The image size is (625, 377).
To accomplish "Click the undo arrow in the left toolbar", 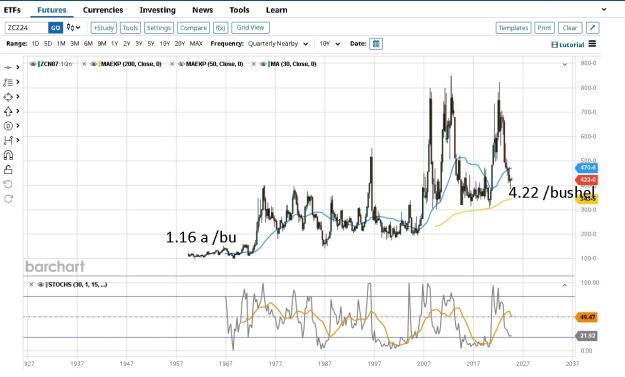I will pyautogui.click(x=8, y=184).
